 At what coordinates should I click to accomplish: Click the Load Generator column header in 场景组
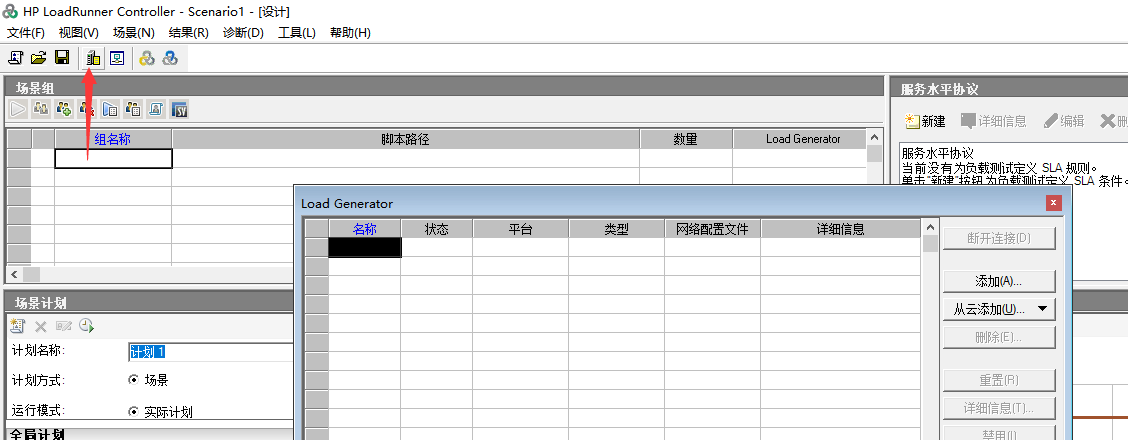tap(800, 139)
